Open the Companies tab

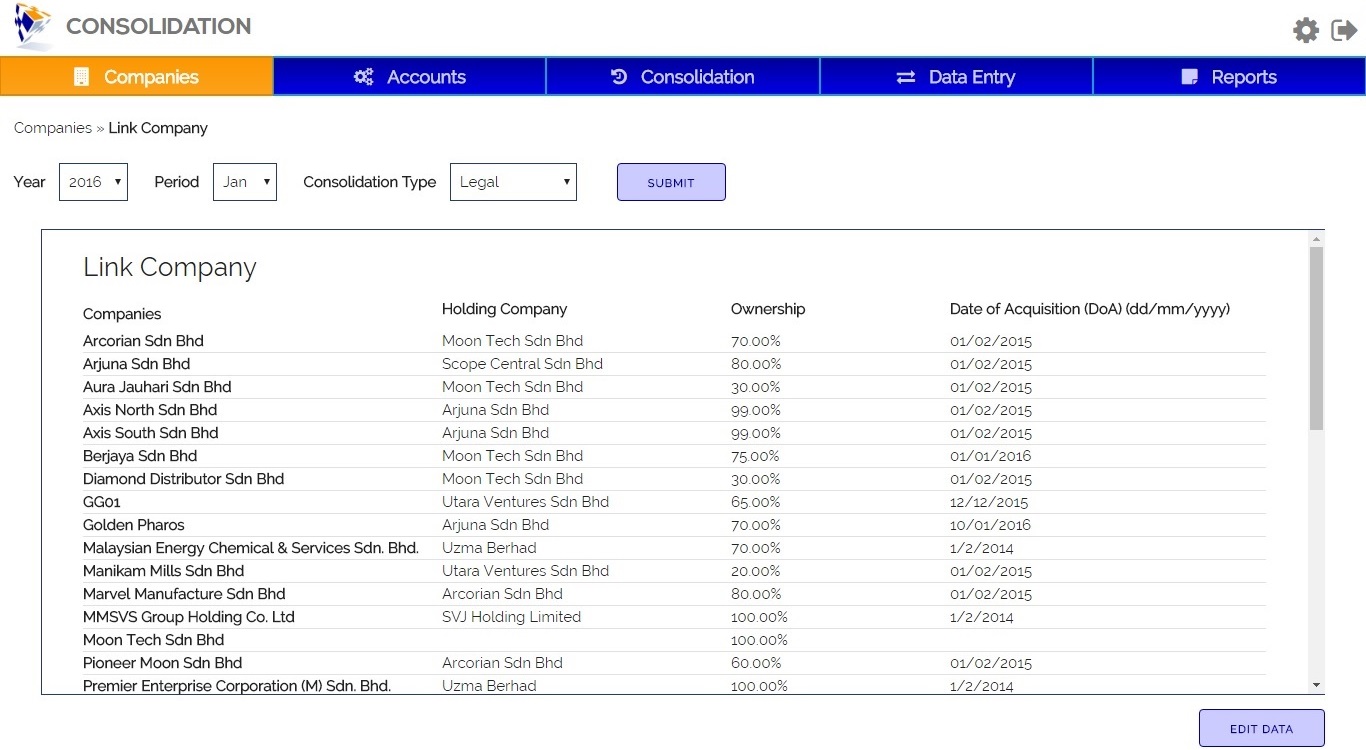click(x=136, y=77)
